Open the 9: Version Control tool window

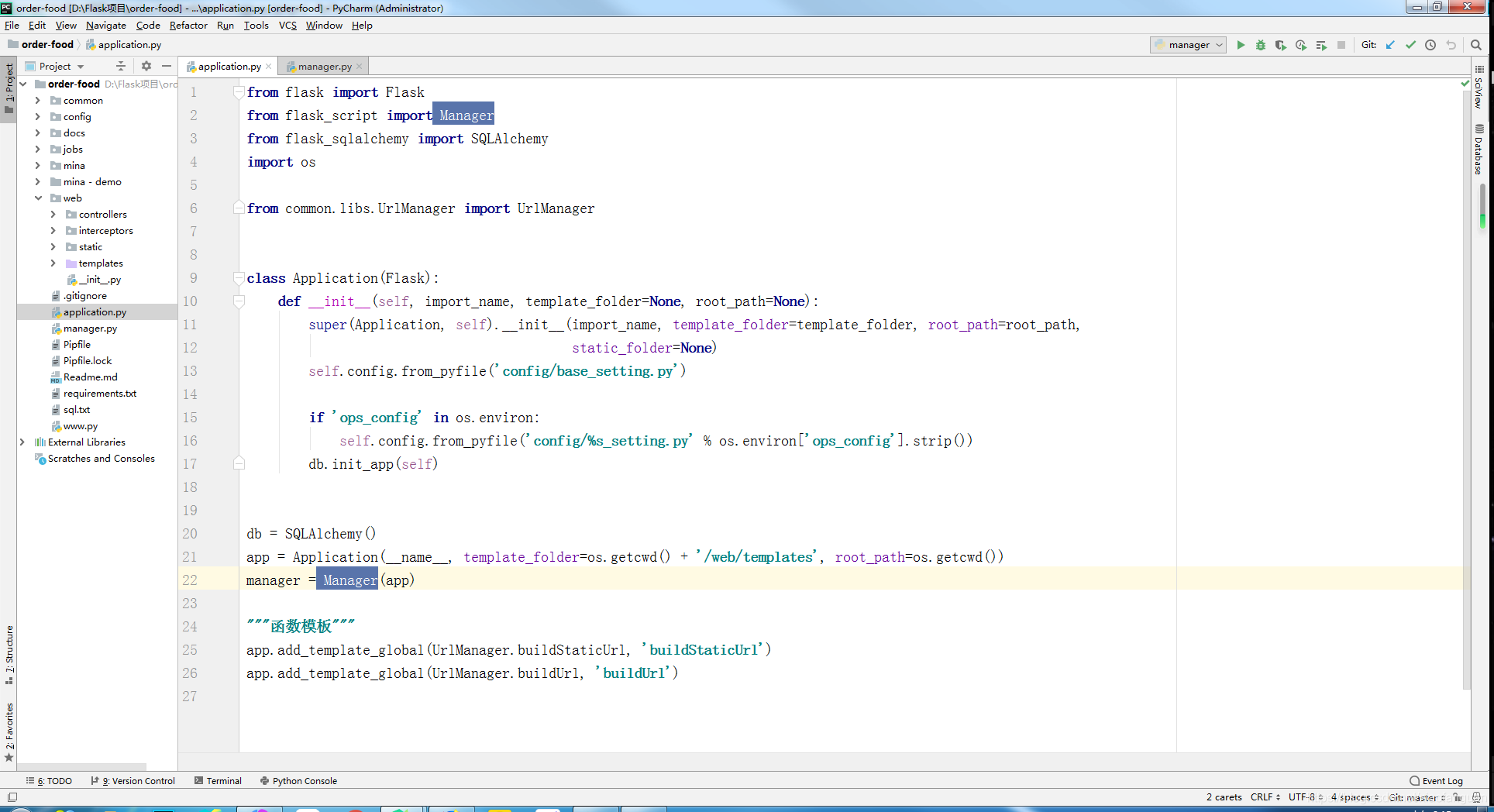pyautogui.click(x=133, y=781)
